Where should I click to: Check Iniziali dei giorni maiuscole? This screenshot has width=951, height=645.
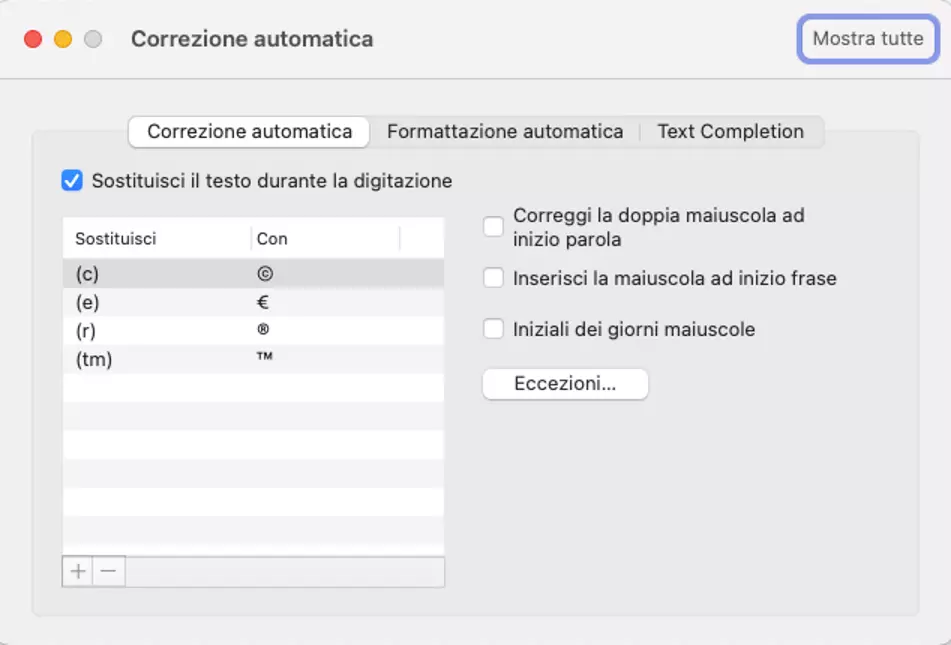pos(493,329)
